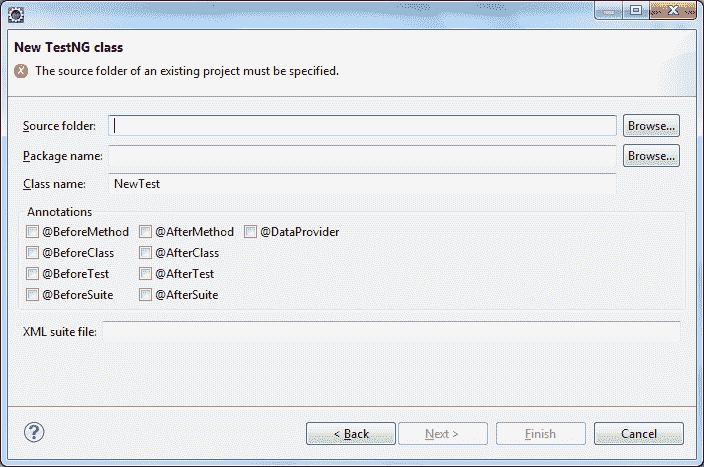The image size is (704, 467).
Task: Click the 'Class name:' label
Action: point(54,184)
